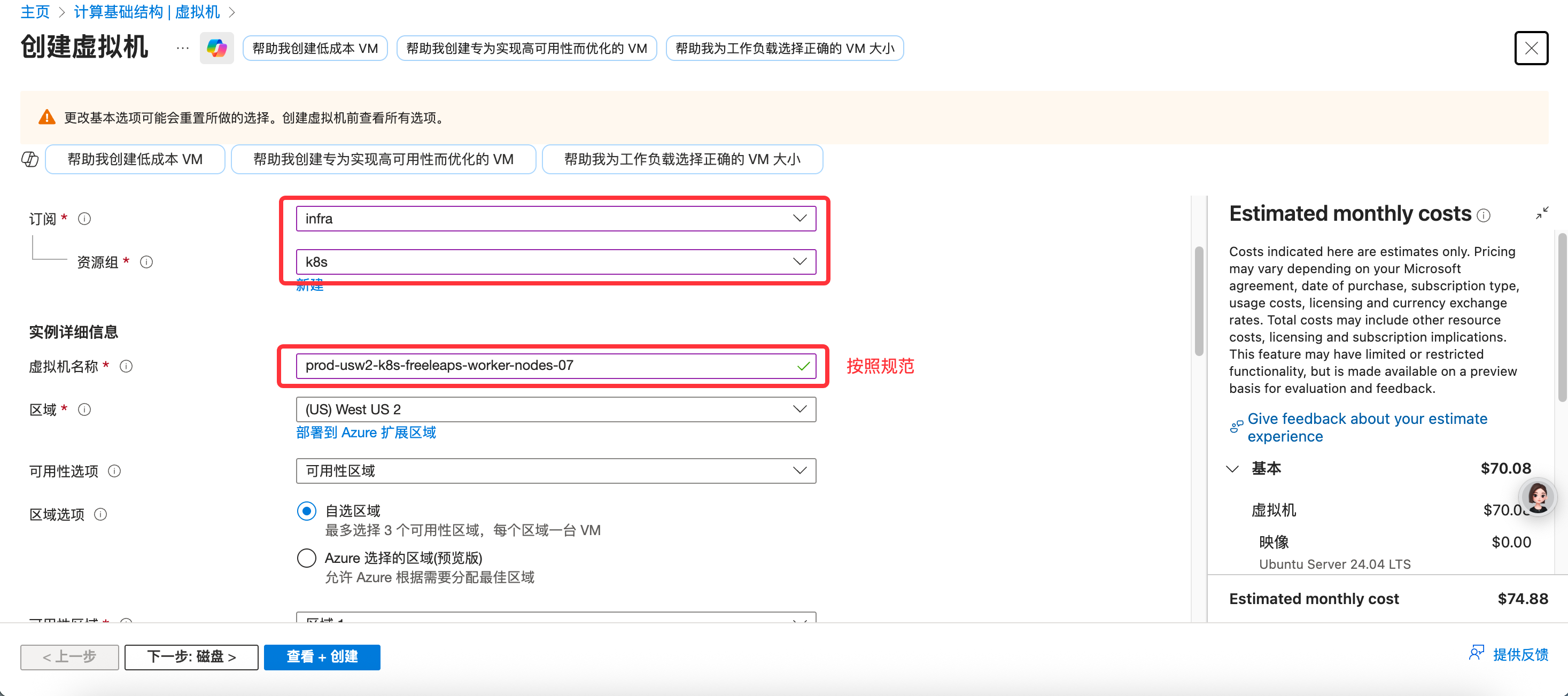Click 部署到 Azure 扩展区域 link
This screenshot has height=696, width=1568.
coord(366,432)
